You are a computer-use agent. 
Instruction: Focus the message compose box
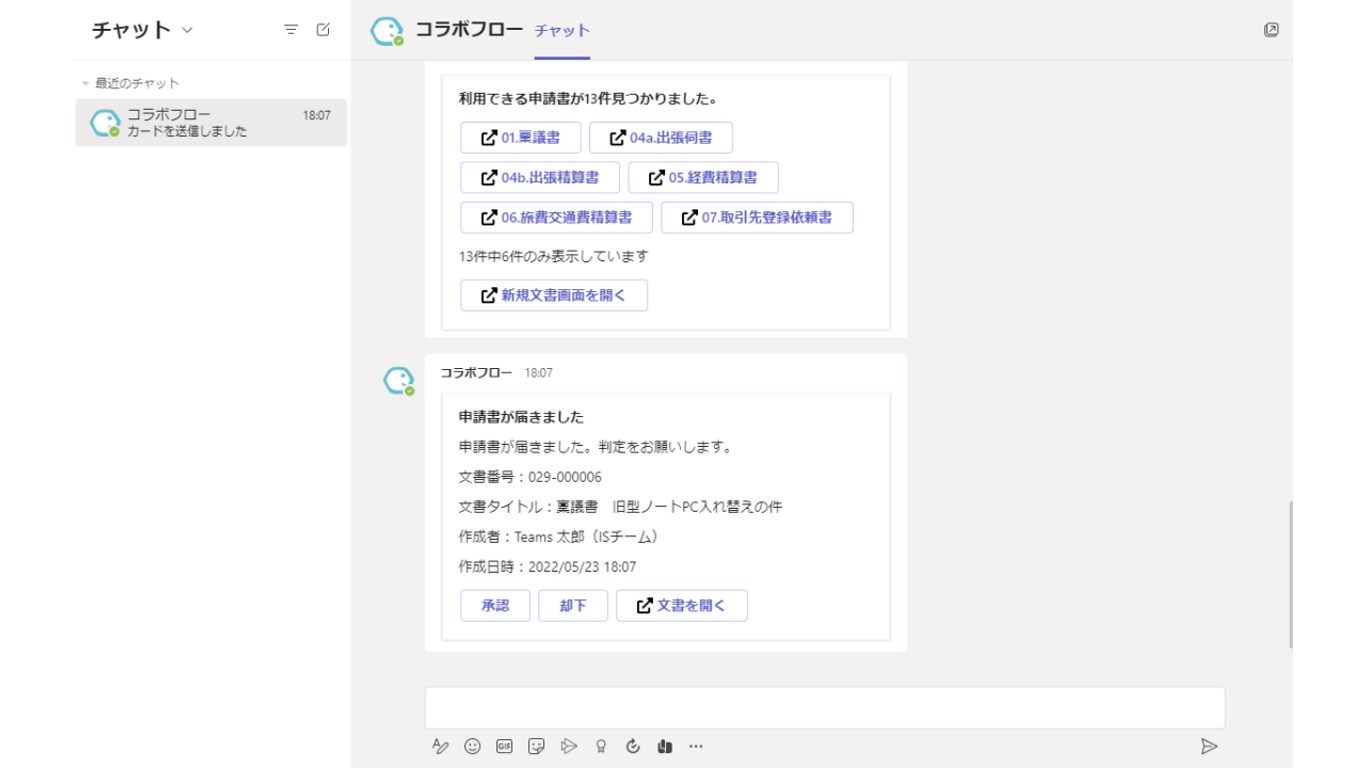[x=825, y=708]
